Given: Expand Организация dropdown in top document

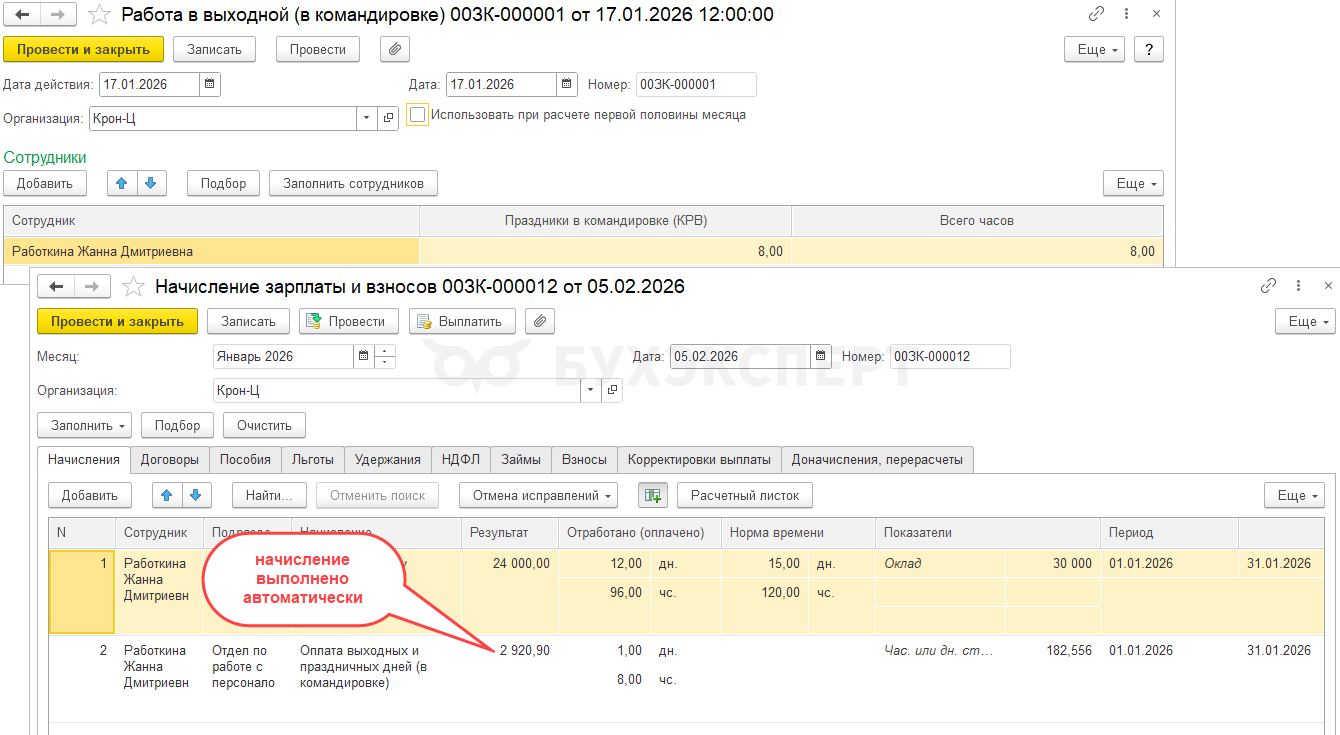Looking at the screenshot, I should (366, 119).
